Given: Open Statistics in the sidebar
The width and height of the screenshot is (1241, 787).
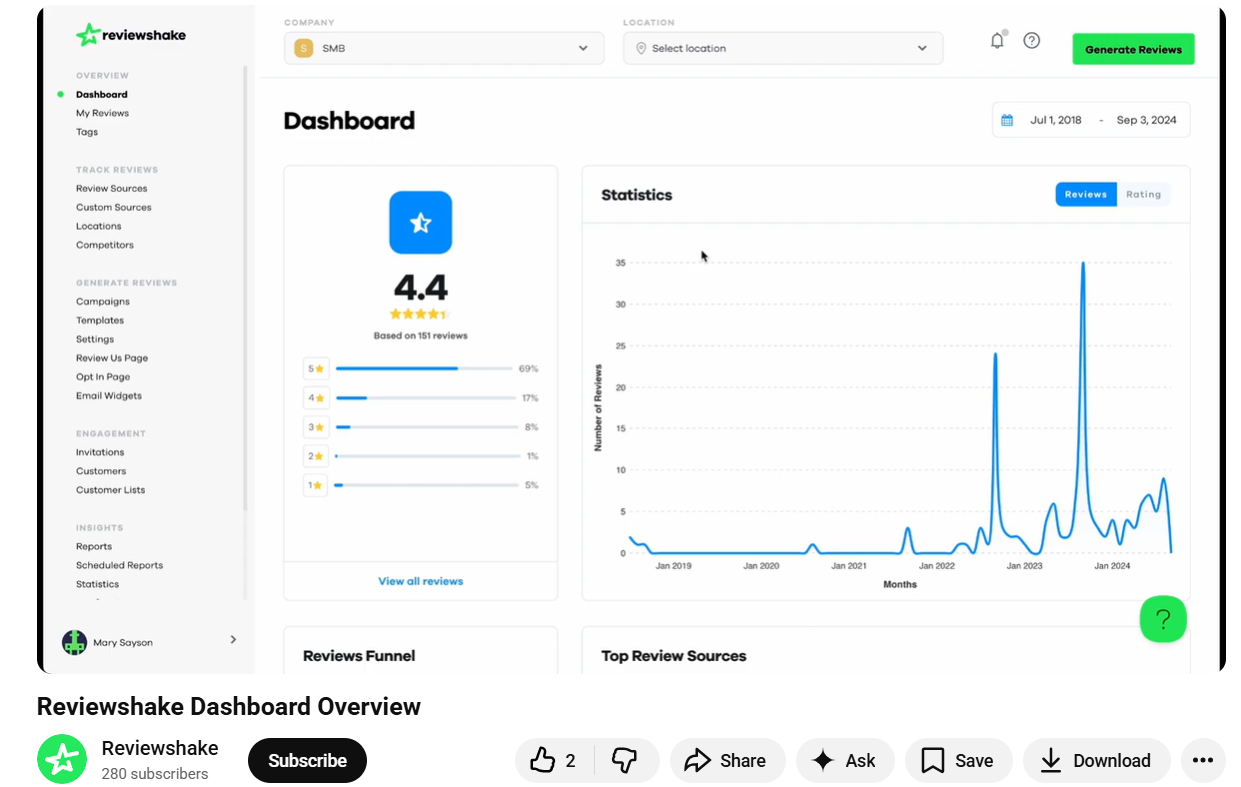Looking at the screenshot, I should pos(97,585).
